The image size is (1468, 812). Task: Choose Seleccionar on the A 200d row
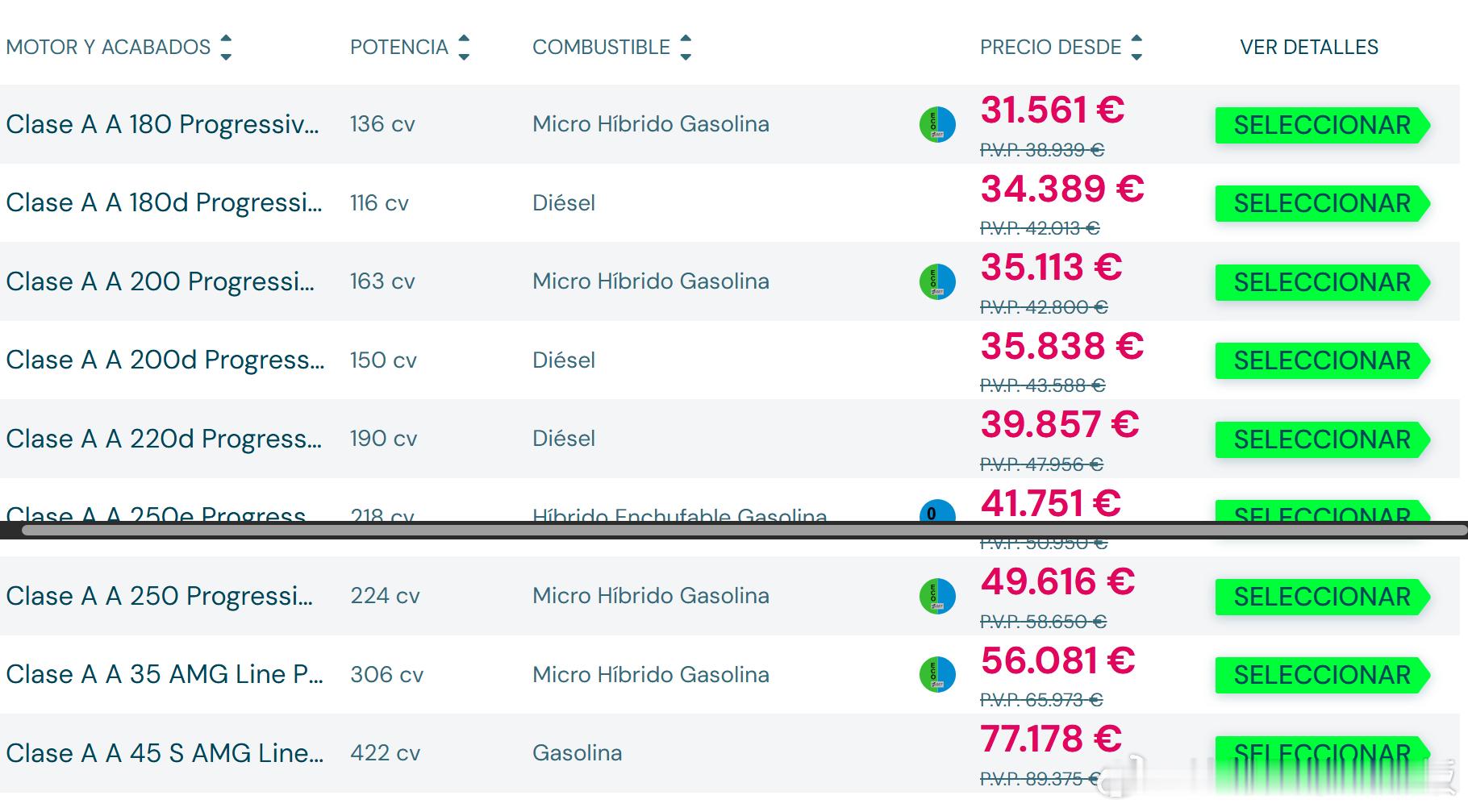(1321, 361)
